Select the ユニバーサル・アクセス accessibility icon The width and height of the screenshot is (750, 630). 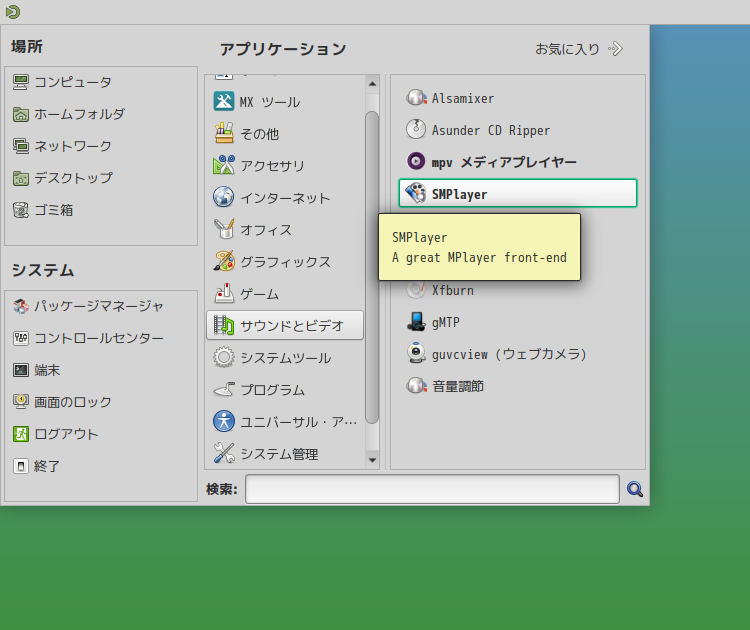[224, 421]
